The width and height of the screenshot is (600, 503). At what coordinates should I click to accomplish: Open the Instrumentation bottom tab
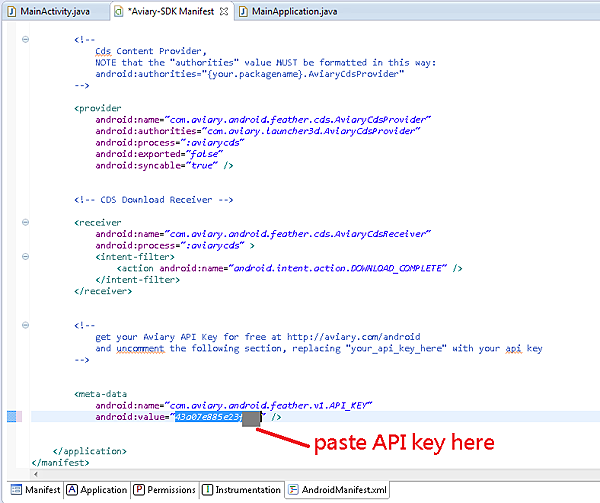point(242,490)
